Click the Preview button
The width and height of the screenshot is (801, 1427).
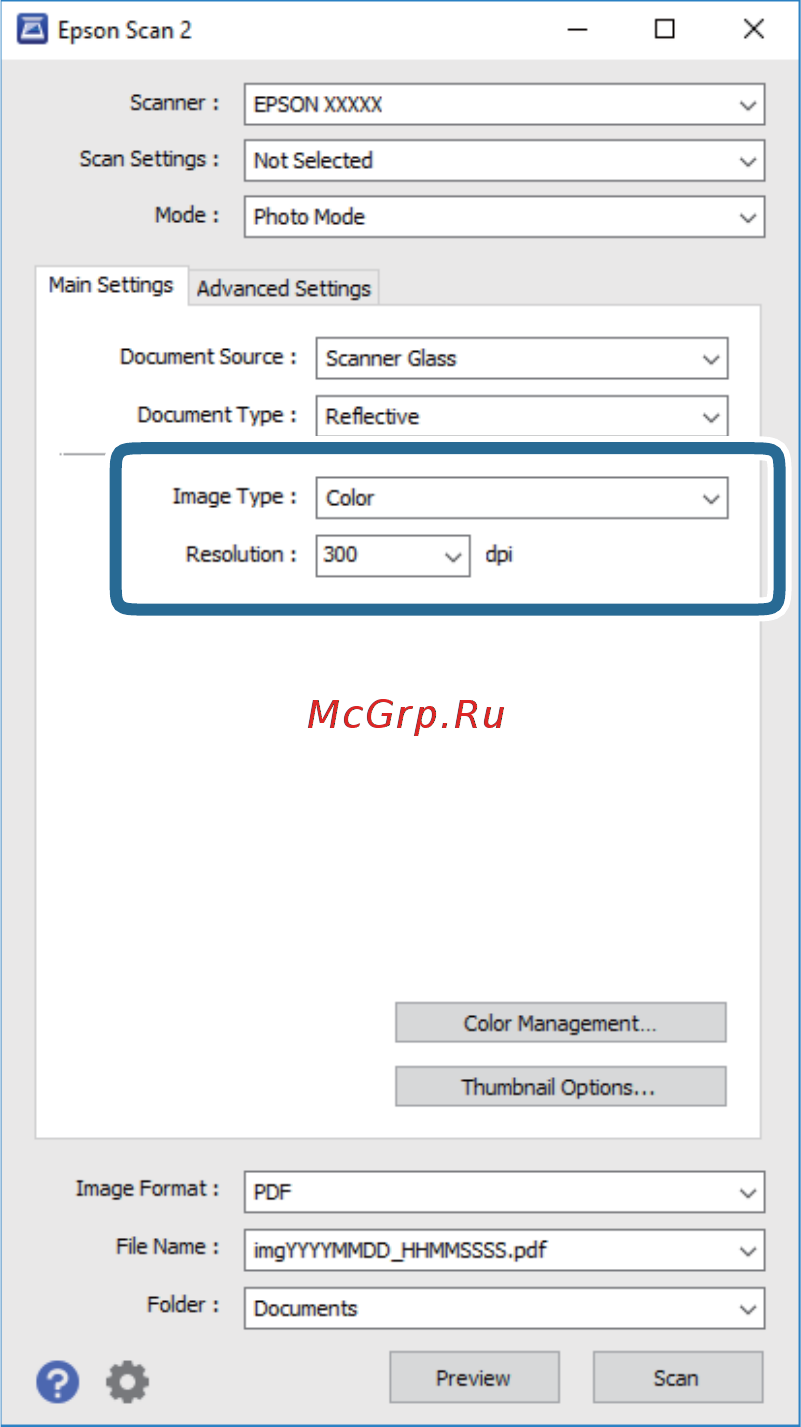[474, 1378]
